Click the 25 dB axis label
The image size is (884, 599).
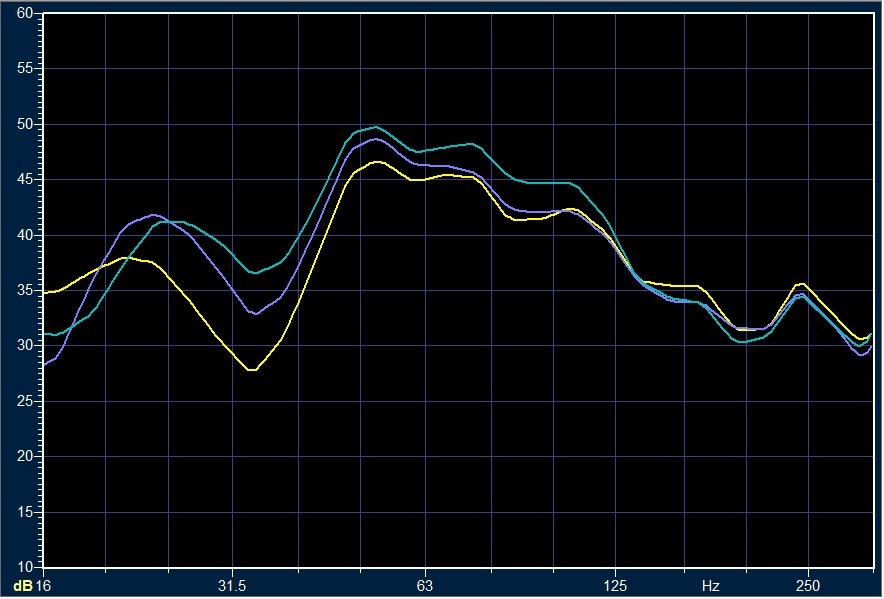25,401
